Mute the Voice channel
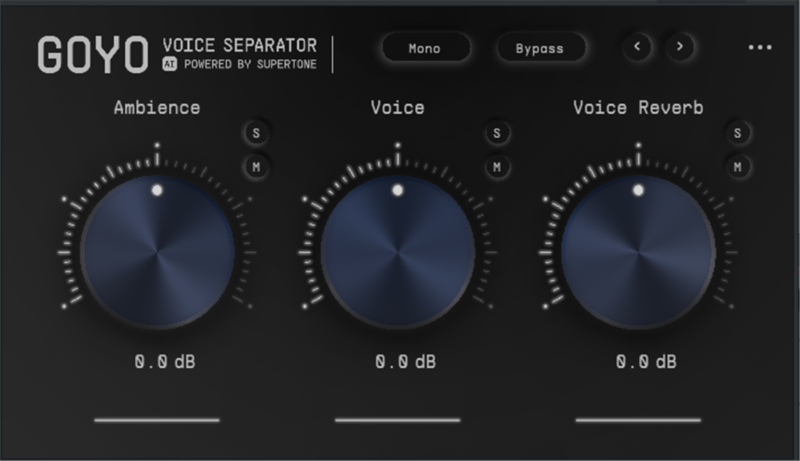Image resolution: width=800 pixels, height=461 pixels. click(497, 166)
